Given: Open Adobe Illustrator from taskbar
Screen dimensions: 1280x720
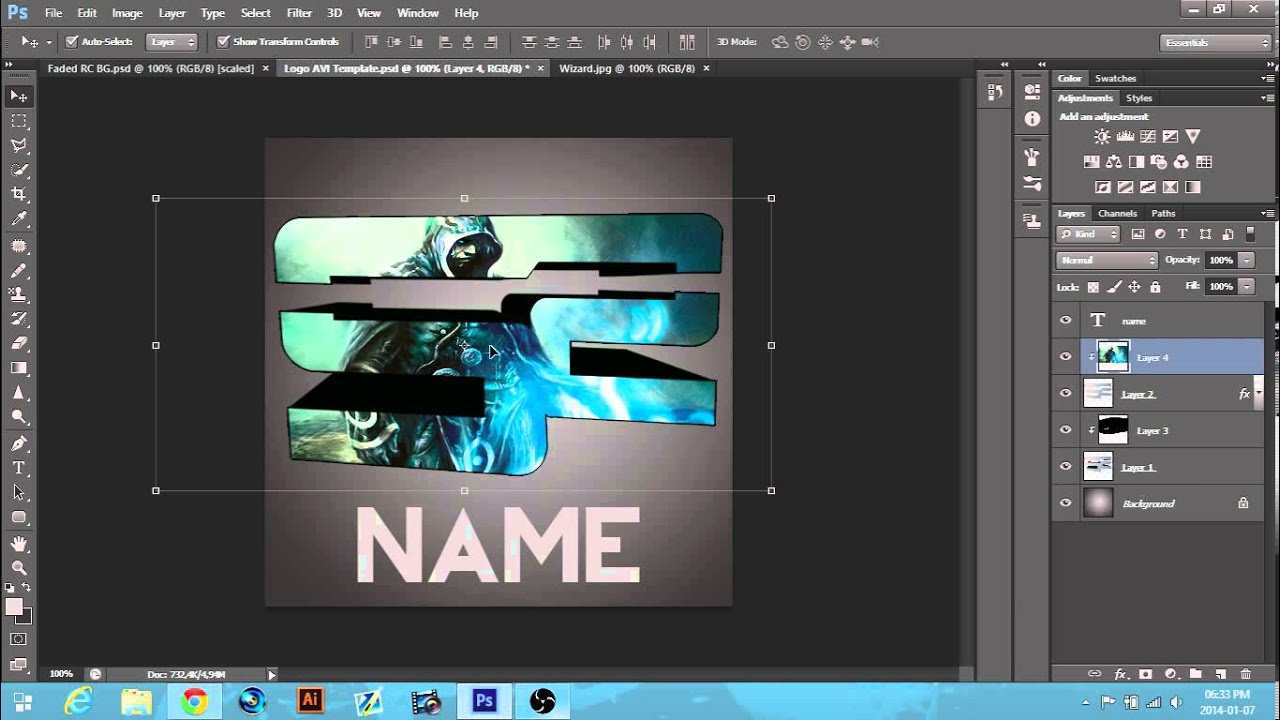Looking at the screenshot, I should coord(310,701).
